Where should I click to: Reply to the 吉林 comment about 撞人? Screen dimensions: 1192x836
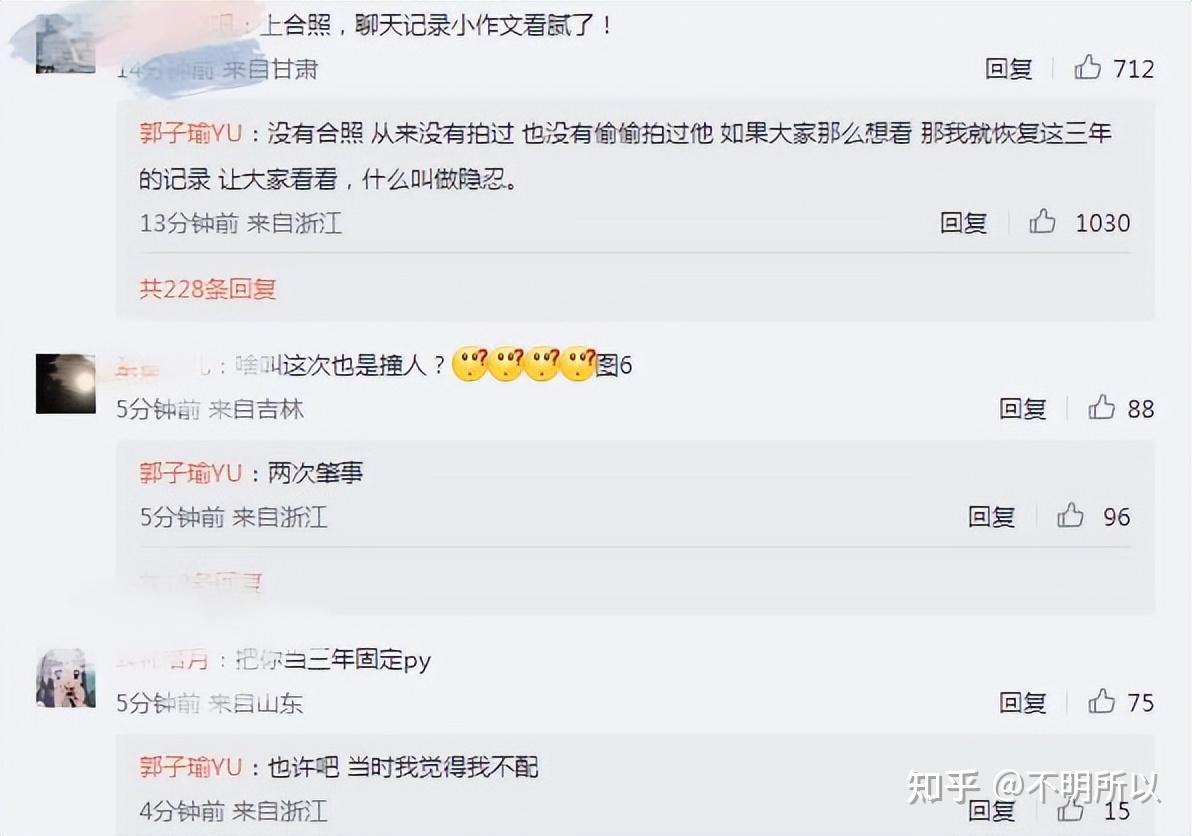pyautogui.click(x=1022, y=409)
